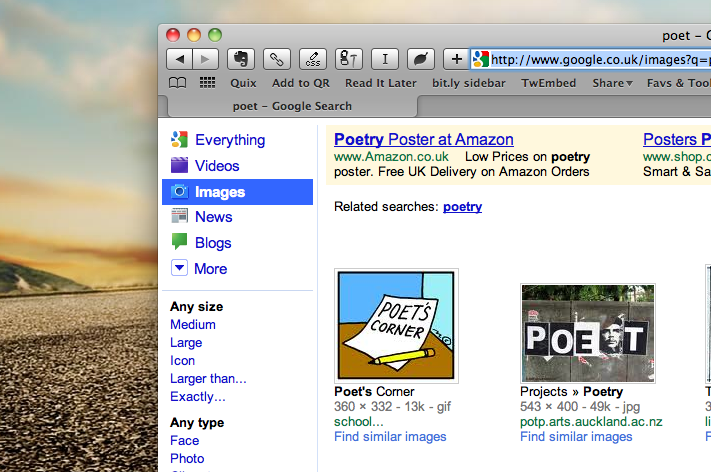Open Top Sites grid icon
The width and height of the screenshot is (711, 472).
(x=207, y=83)
